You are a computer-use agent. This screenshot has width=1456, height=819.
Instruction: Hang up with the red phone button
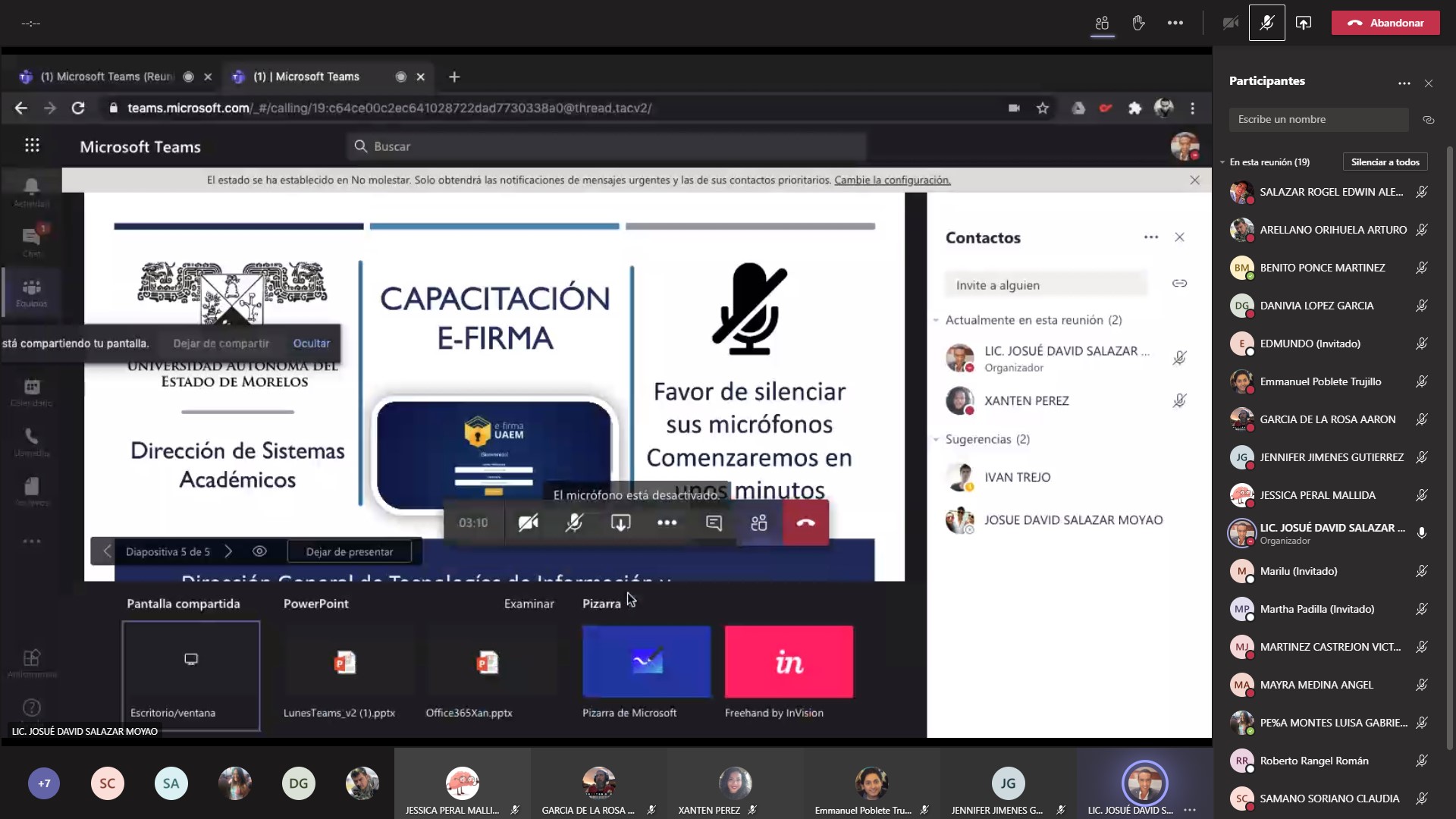[805, 522]
